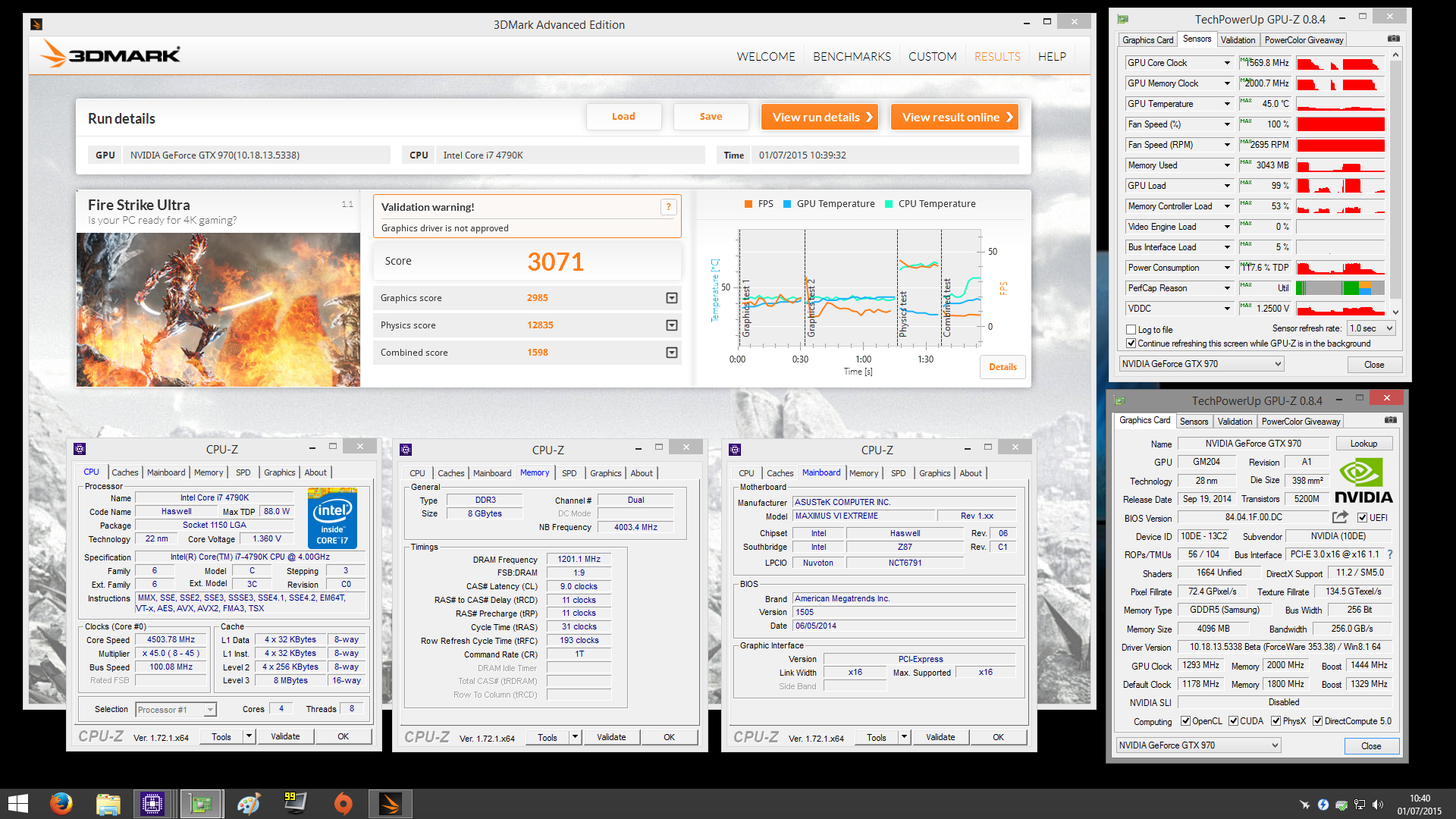Click the monitor app icon labelled 99 in taskbar
The height and width of the screenshot is (819, 1456).
(295, 802)
